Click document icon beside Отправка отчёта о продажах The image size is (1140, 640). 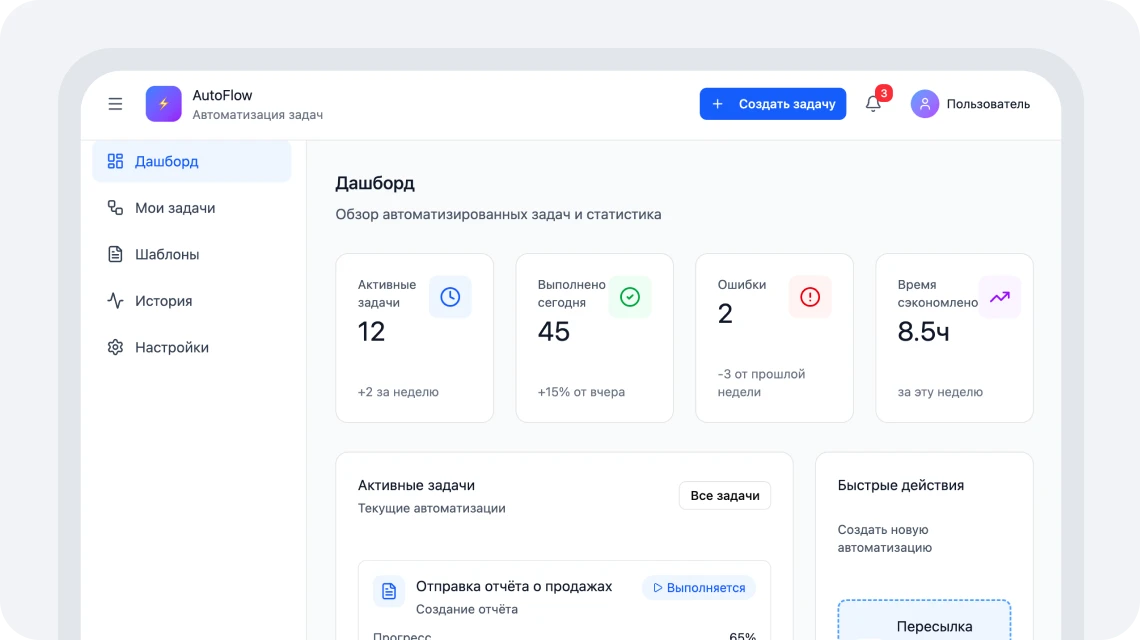coord(389,591)
